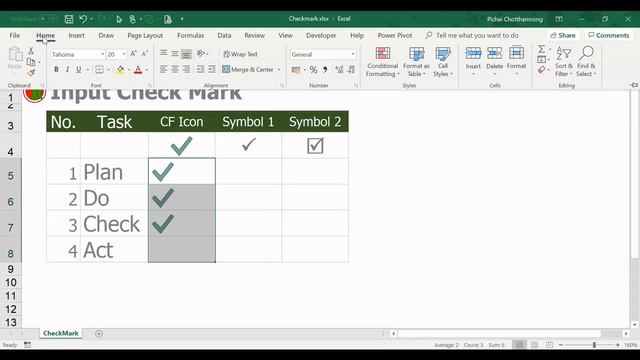Increase decimal places
This screenshot has height=360, width=640.
pos(339,70)
